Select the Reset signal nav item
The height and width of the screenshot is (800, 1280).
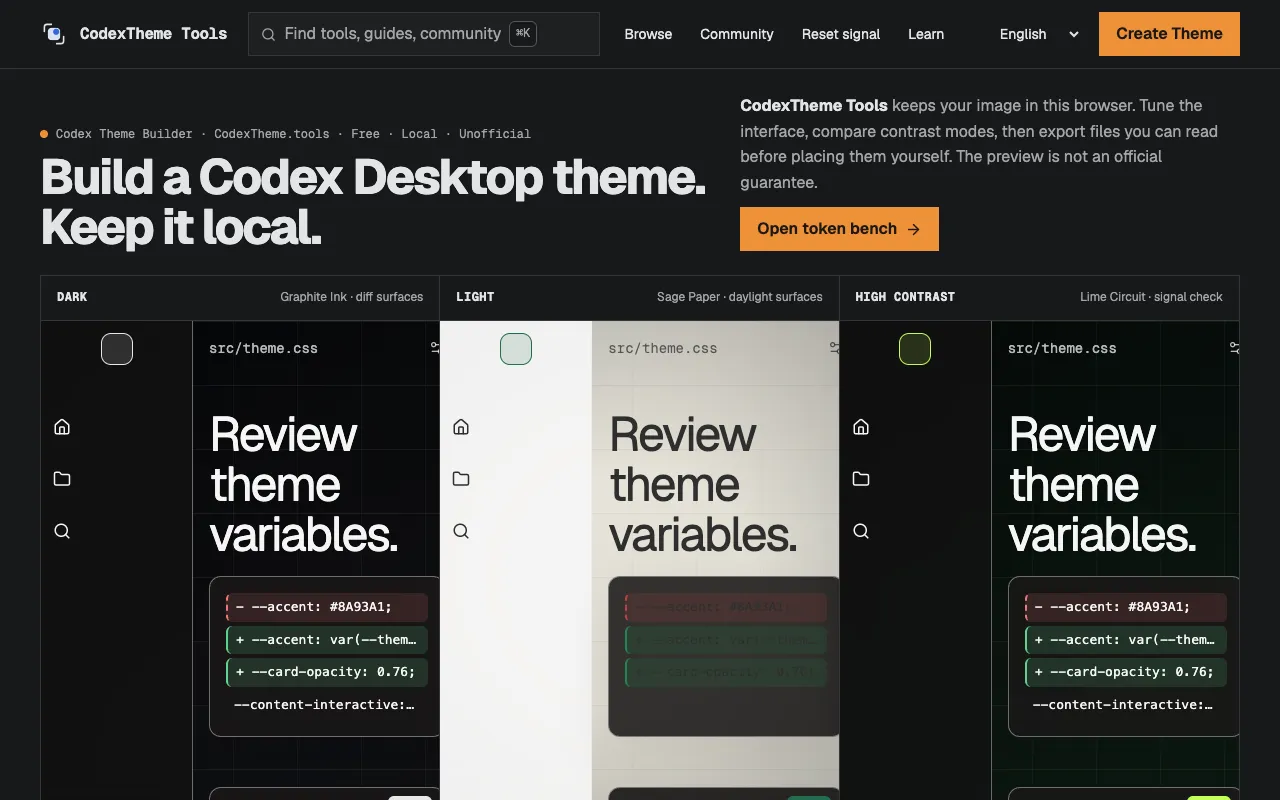841,34
